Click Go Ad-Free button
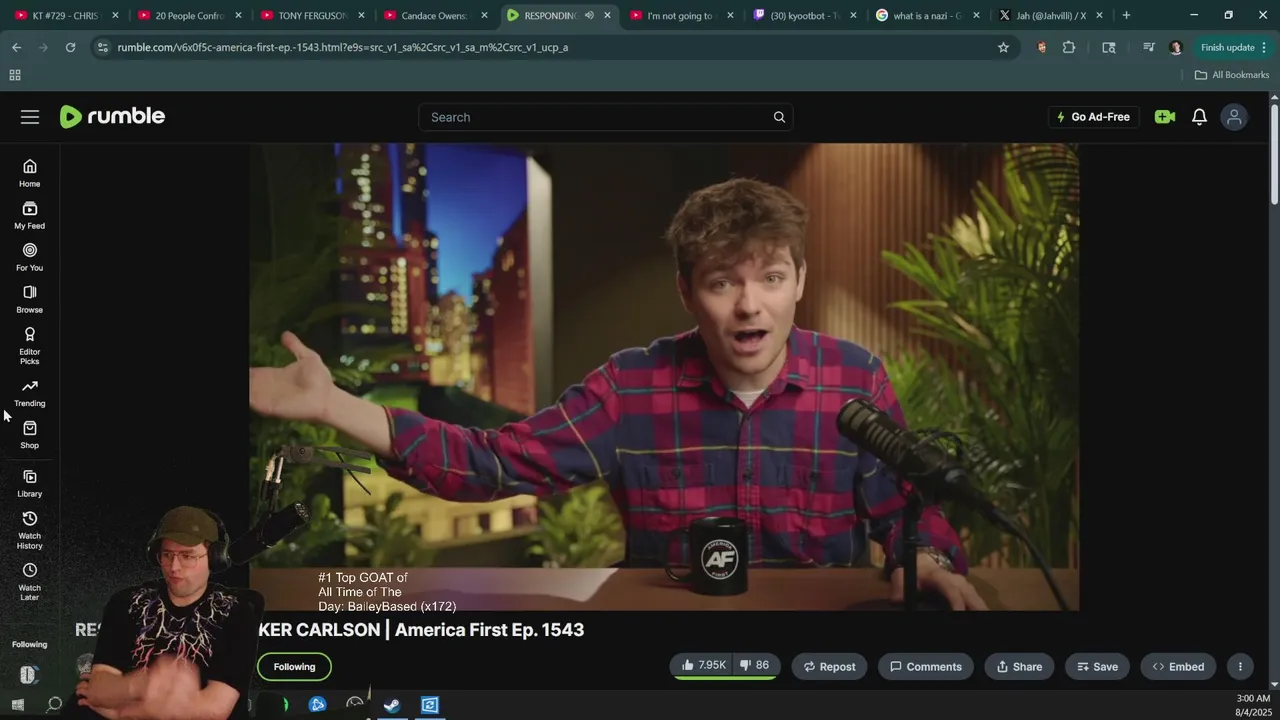This screenshot has width=1280, height=720. pyautogui.click(x=1093, y=117)
